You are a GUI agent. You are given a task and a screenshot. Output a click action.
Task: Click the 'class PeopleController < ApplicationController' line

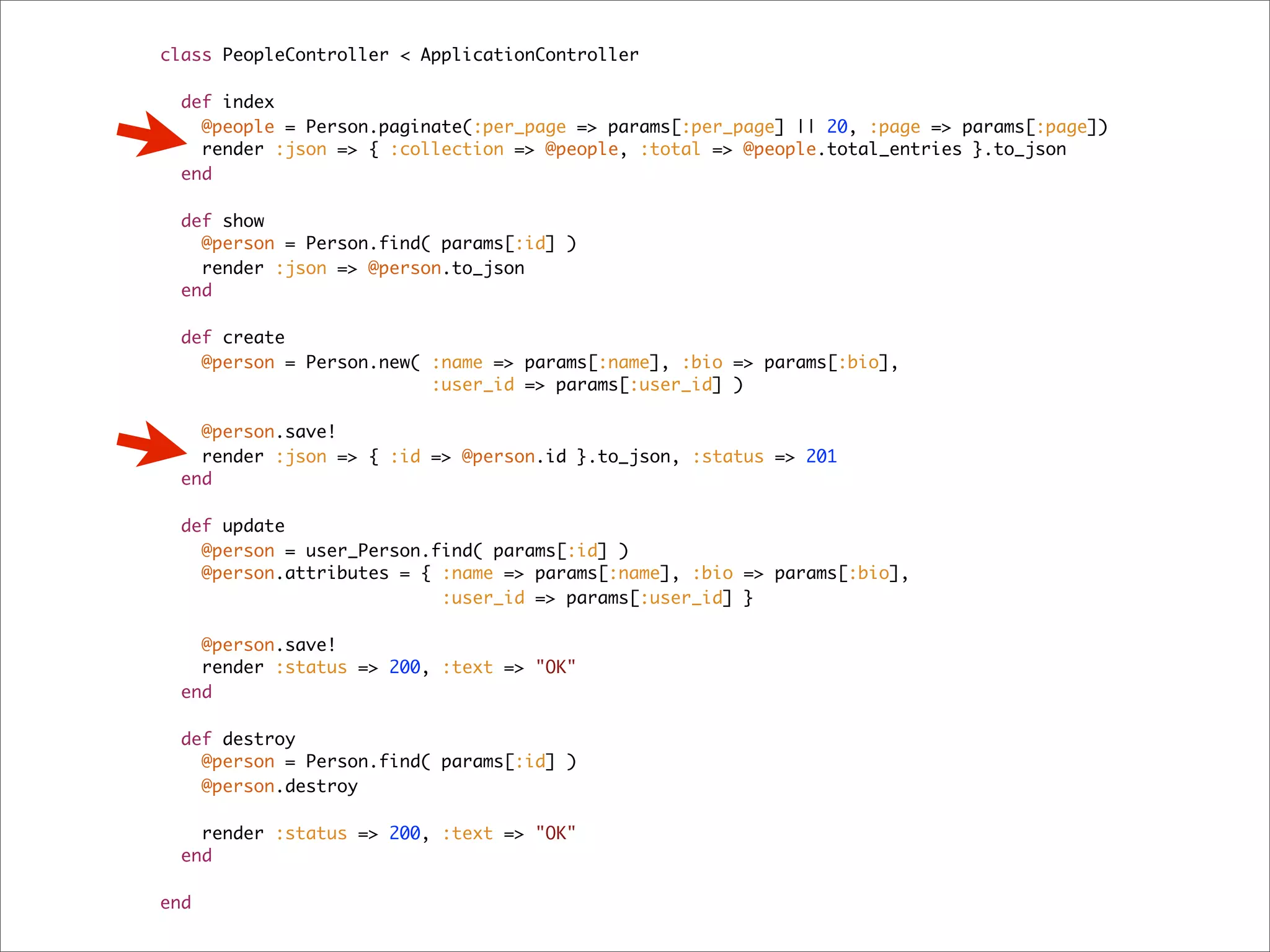(x=399, y=55)
